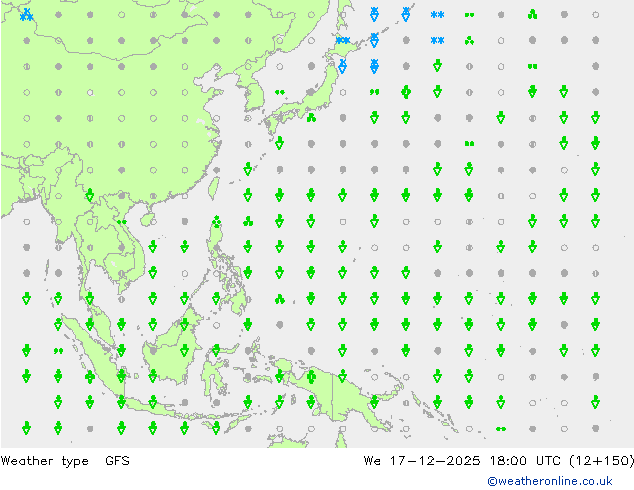
Task: Click the "18:00 UTC" time text
Action: pyautogui.click(x=525, y=460)
